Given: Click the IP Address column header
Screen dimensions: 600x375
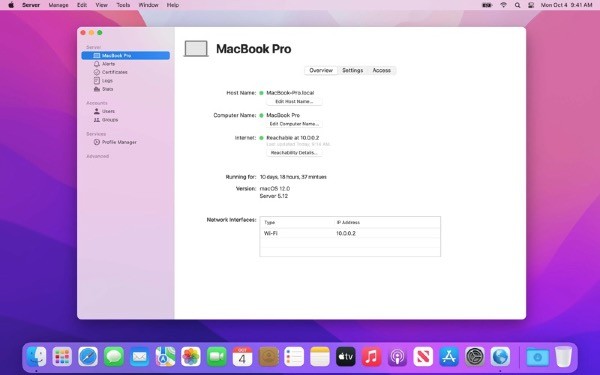Looking at the screenshot, I should click(348, 222).
